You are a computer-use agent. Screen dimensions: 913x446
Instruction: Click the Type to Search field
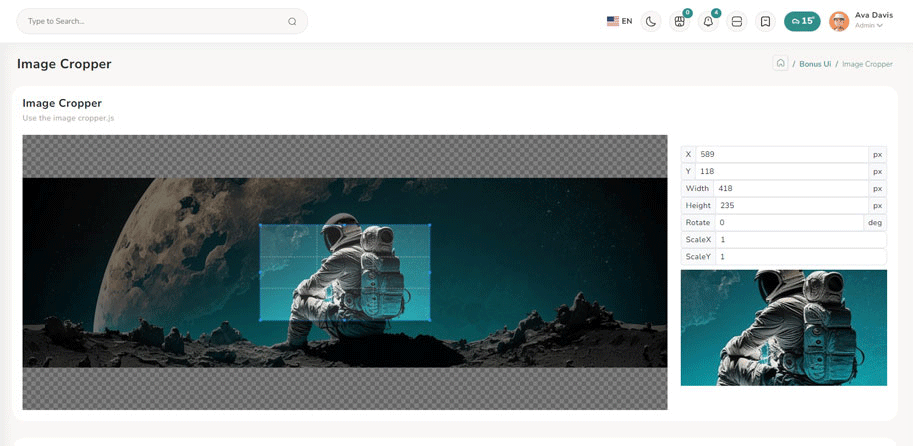pyautogui.click(x=150, y=21)
